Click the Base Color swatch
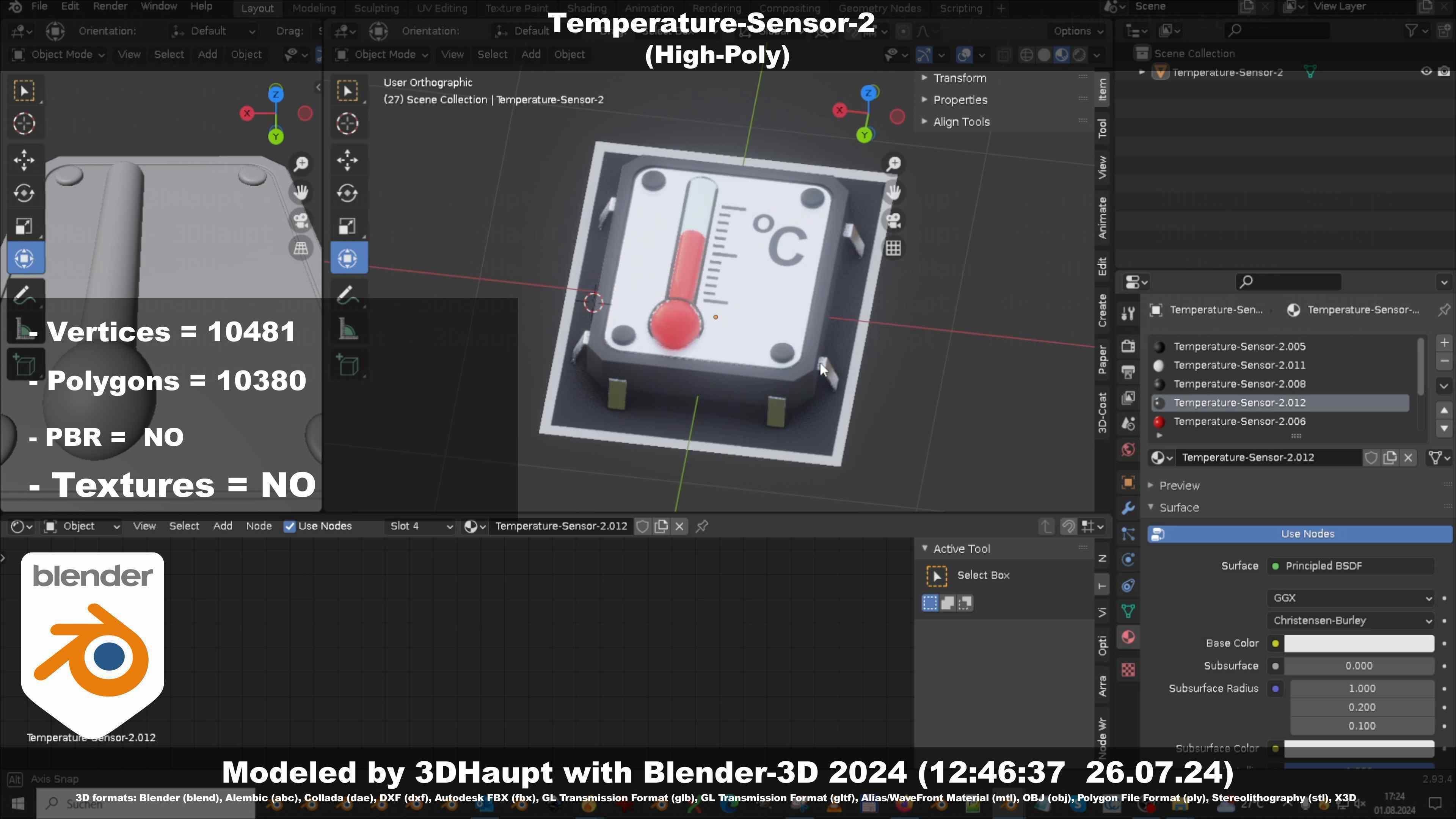Image resolution: width=1456 pixels, height=819 pixels. (1359, 643)
